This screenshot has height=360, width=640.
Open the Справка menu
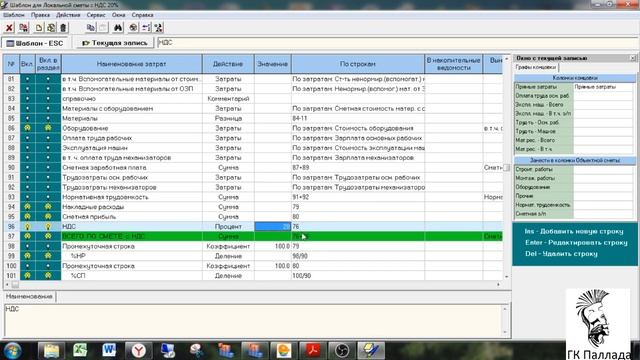pos(142,15)
